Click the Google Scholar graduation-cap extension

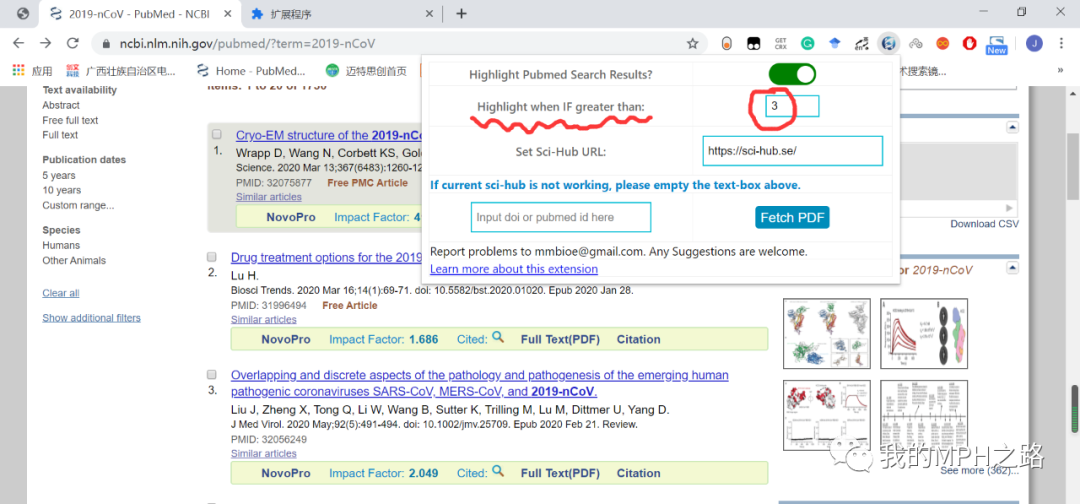coord(835,43)
